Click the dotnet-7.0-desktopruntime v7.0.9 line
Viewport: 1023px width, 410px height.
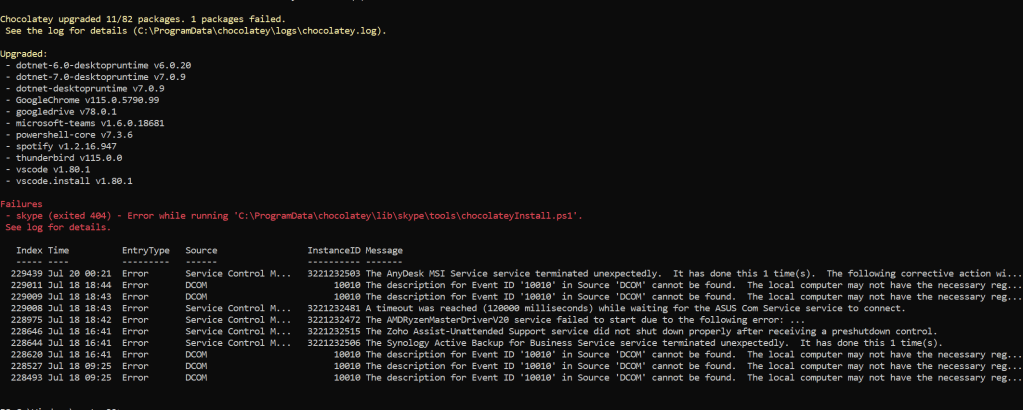tap(95, 77)
